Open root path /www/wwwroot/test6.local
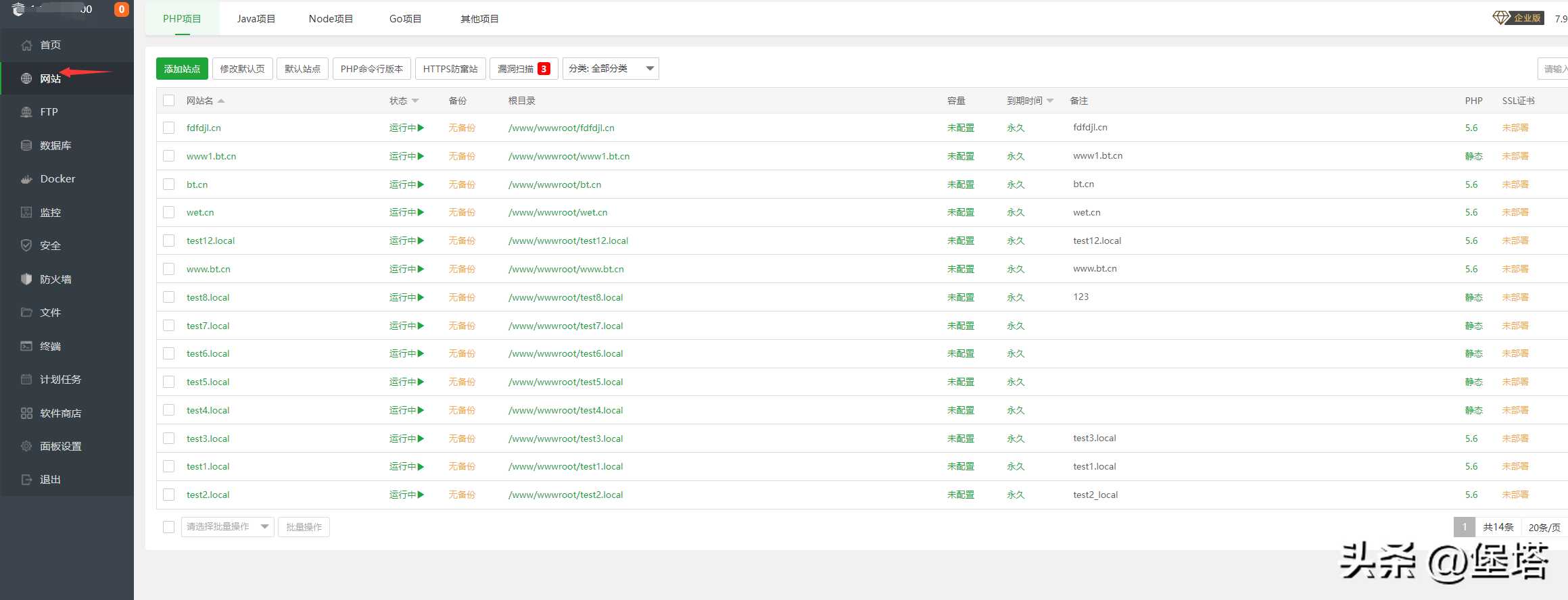 (x=565, y=353)
